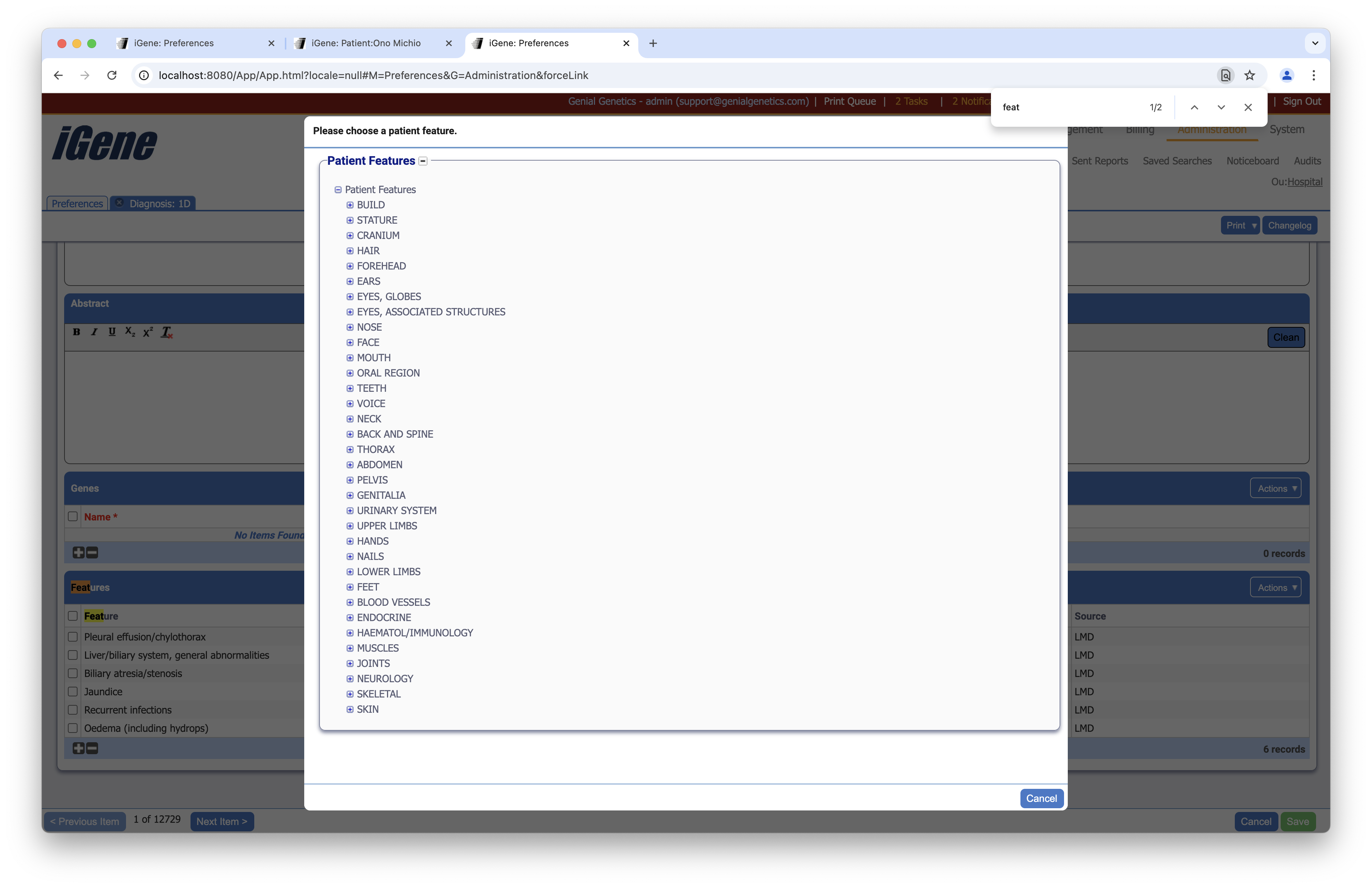This screenshot has height=888, width=1372.
Task: Go to next find-in-page match
Action: [x=1221, y=107]
